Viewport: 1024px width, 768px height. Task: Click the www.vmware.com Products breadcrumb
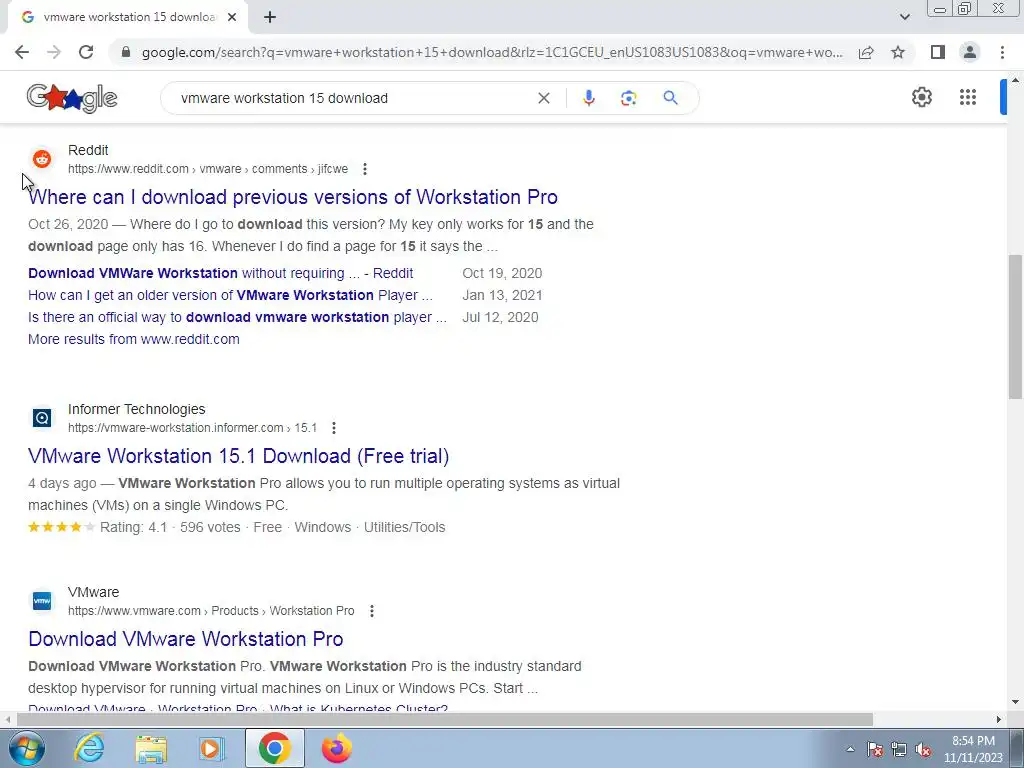point(211,611)
